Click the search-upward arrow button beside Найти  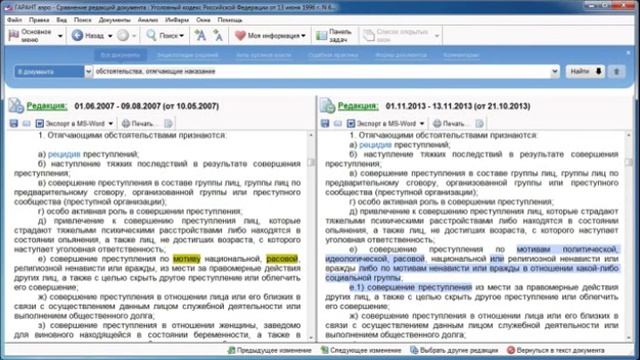tap(617, 71)
